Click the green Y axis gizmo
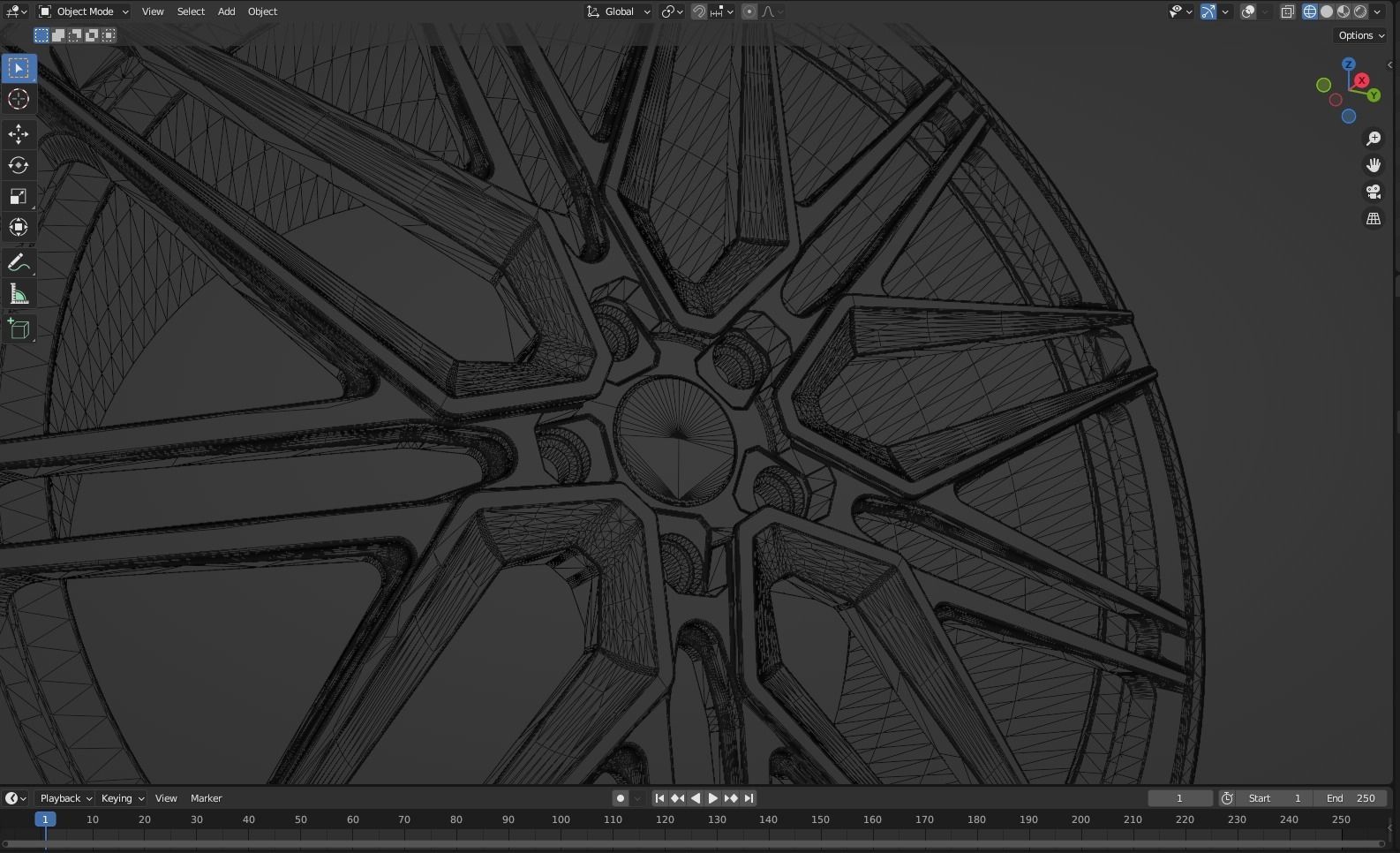 (x=1374, y=95)
